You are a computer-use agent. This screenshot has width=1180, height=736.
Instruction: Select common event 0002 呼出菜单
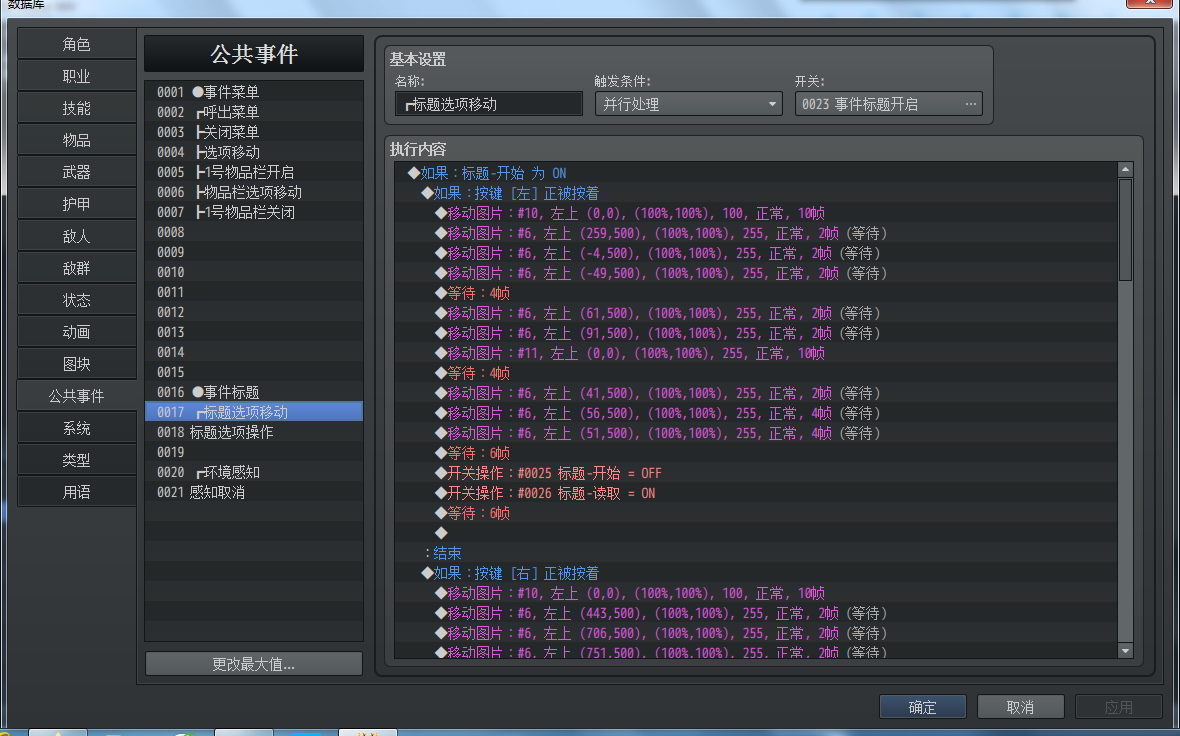[254, 112]
